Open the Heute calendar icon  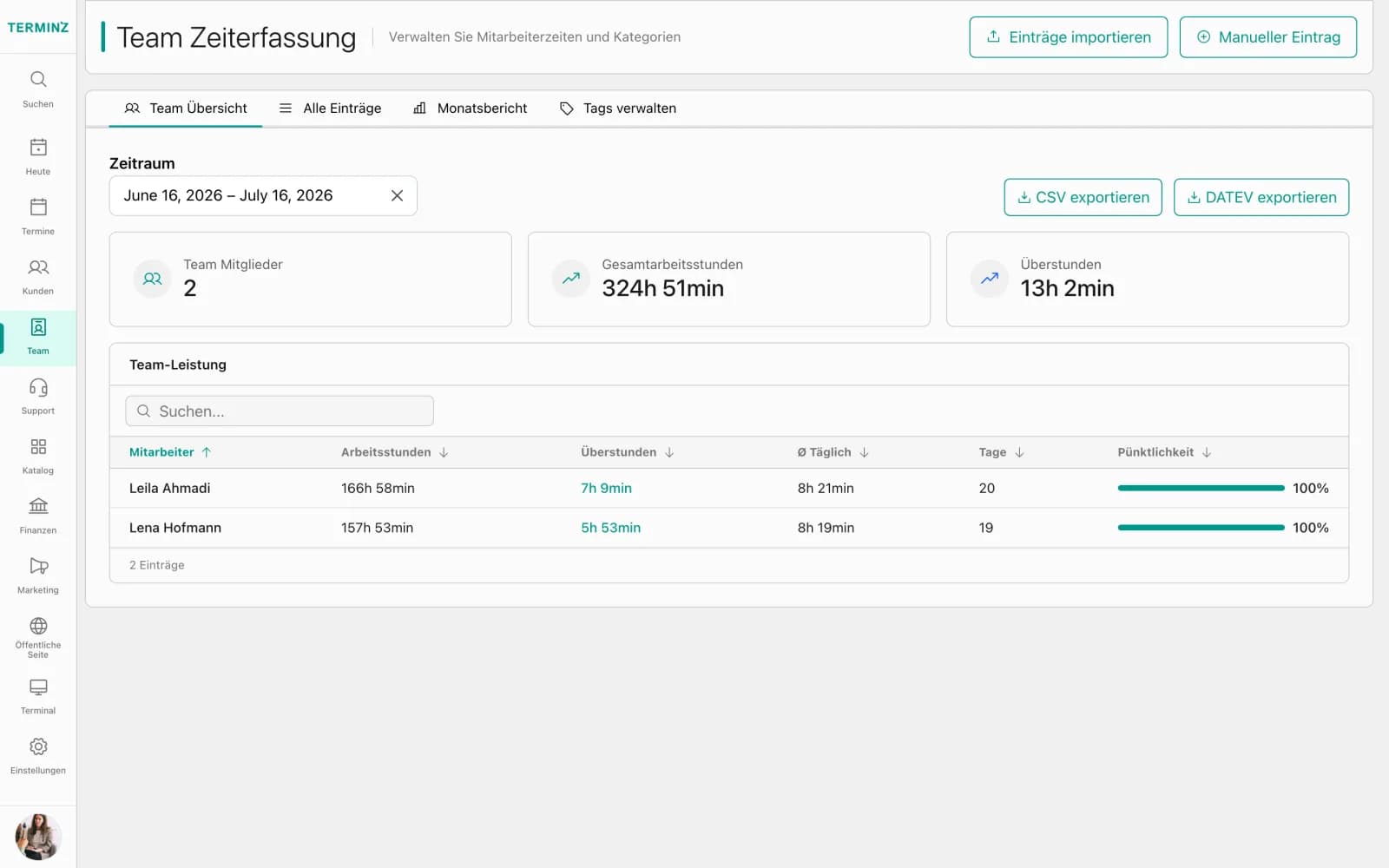(38, 147)
